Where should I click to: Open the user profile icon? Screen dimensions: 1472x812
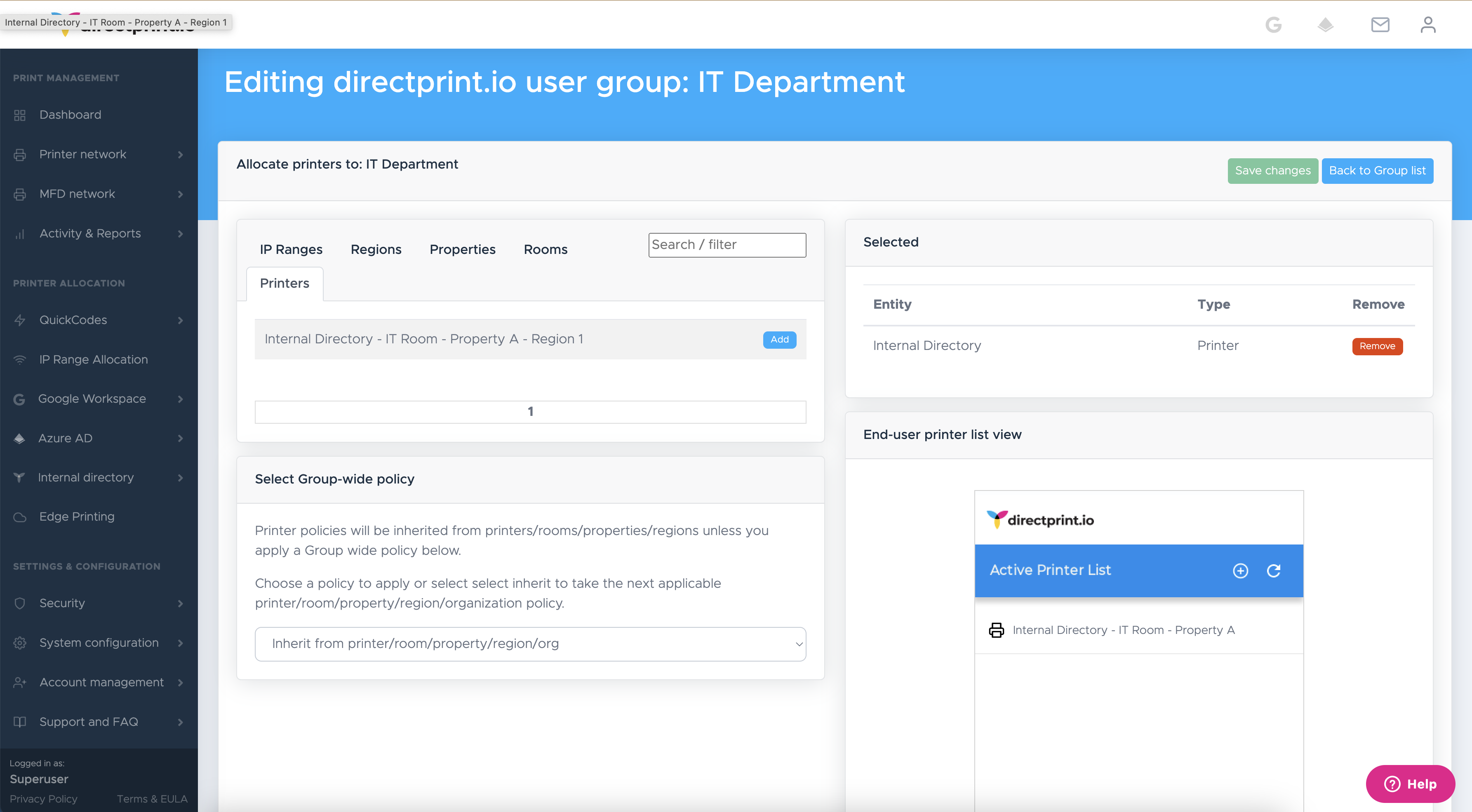point(1427,25)
